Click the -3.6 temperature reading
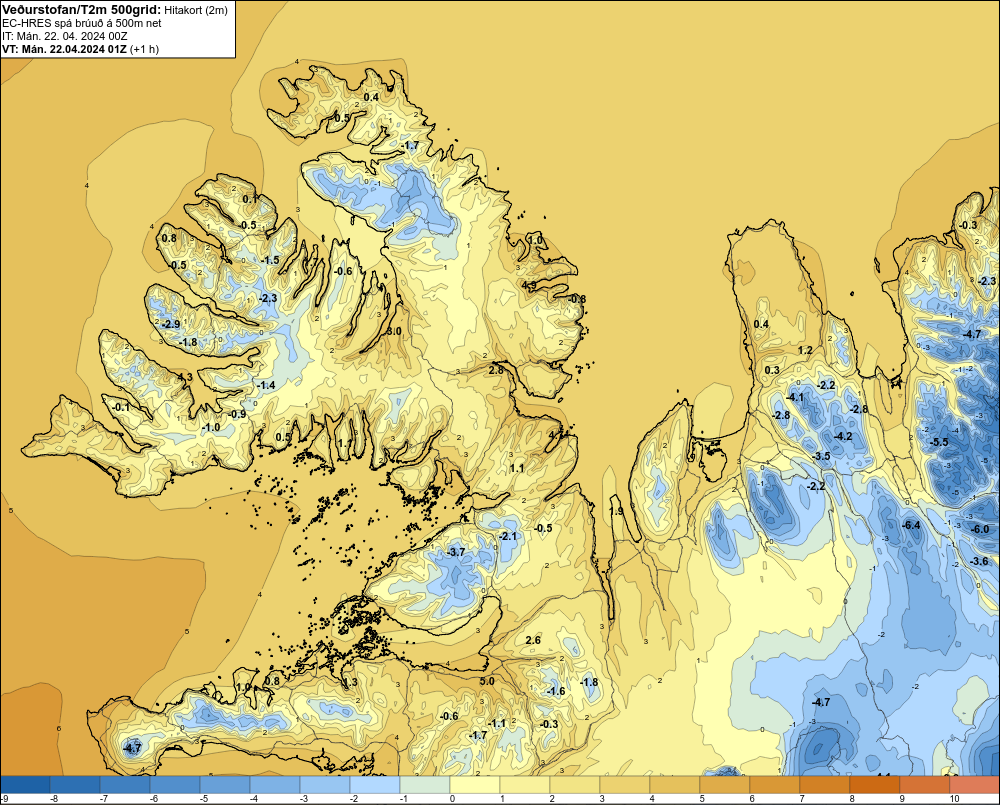This screenshot has height=805, width=1000. pyautogui.click(x=979, y=561)
